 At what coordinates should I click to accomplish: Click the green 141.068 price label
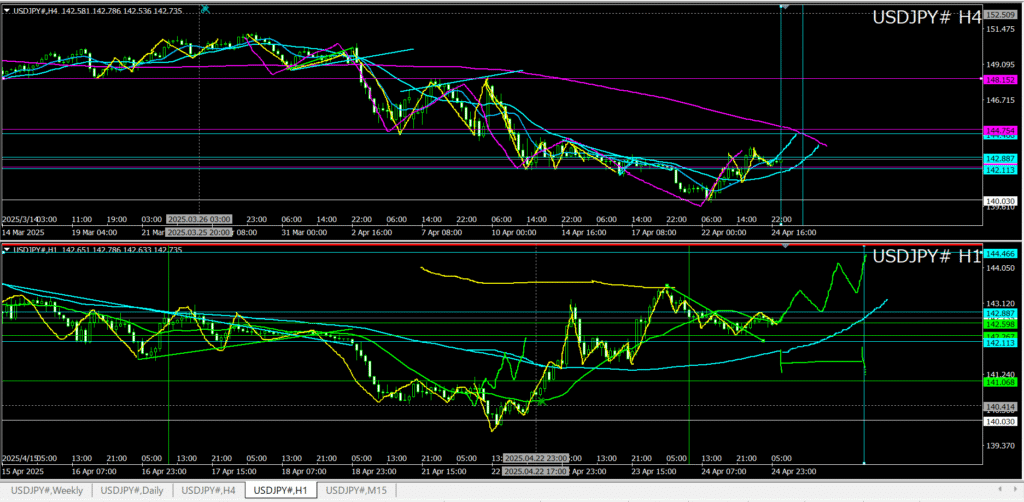[999, 381]
